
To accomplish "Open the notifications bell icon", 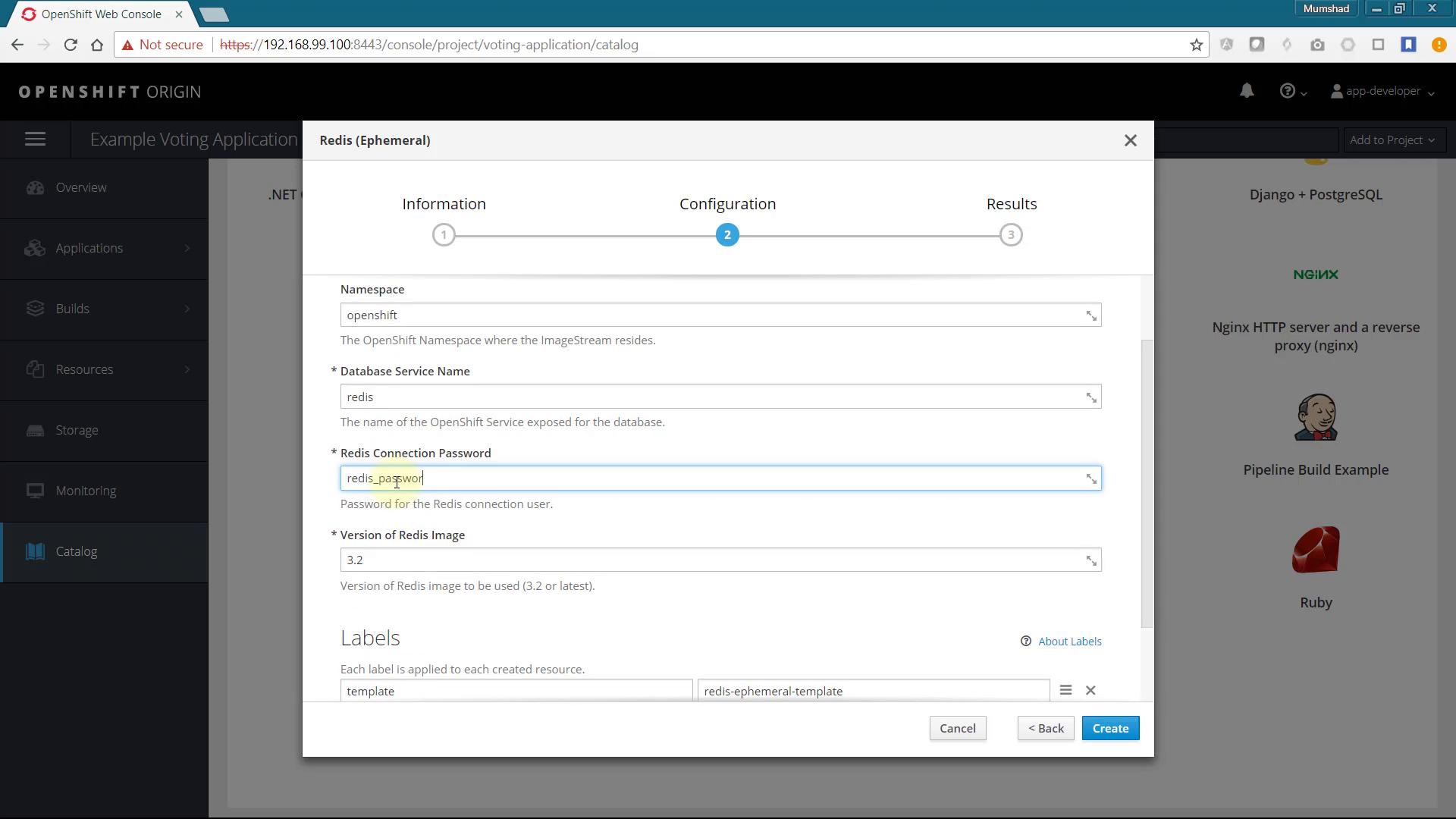I will pos(1247,91).
